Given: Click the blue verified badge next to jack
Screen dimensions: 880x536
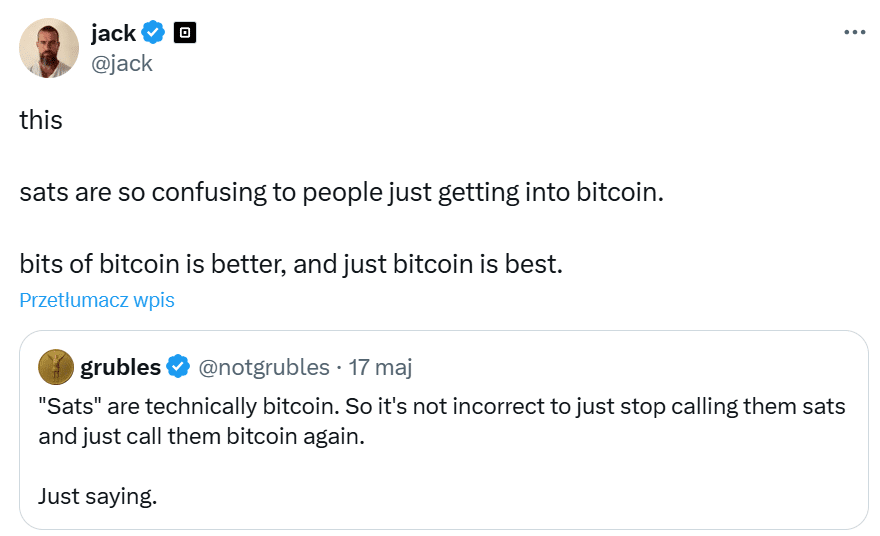Looking at the screenshot, I should [x=153, y=33].
